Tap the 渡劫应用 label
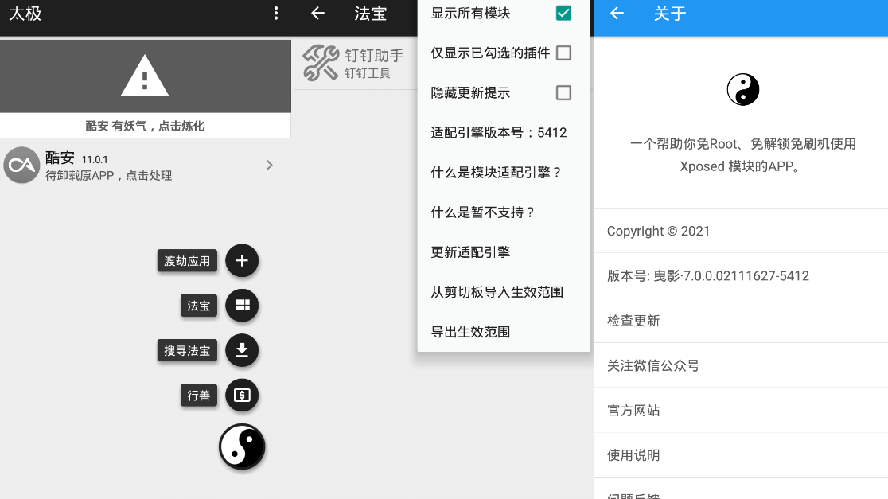 point(187,261)
